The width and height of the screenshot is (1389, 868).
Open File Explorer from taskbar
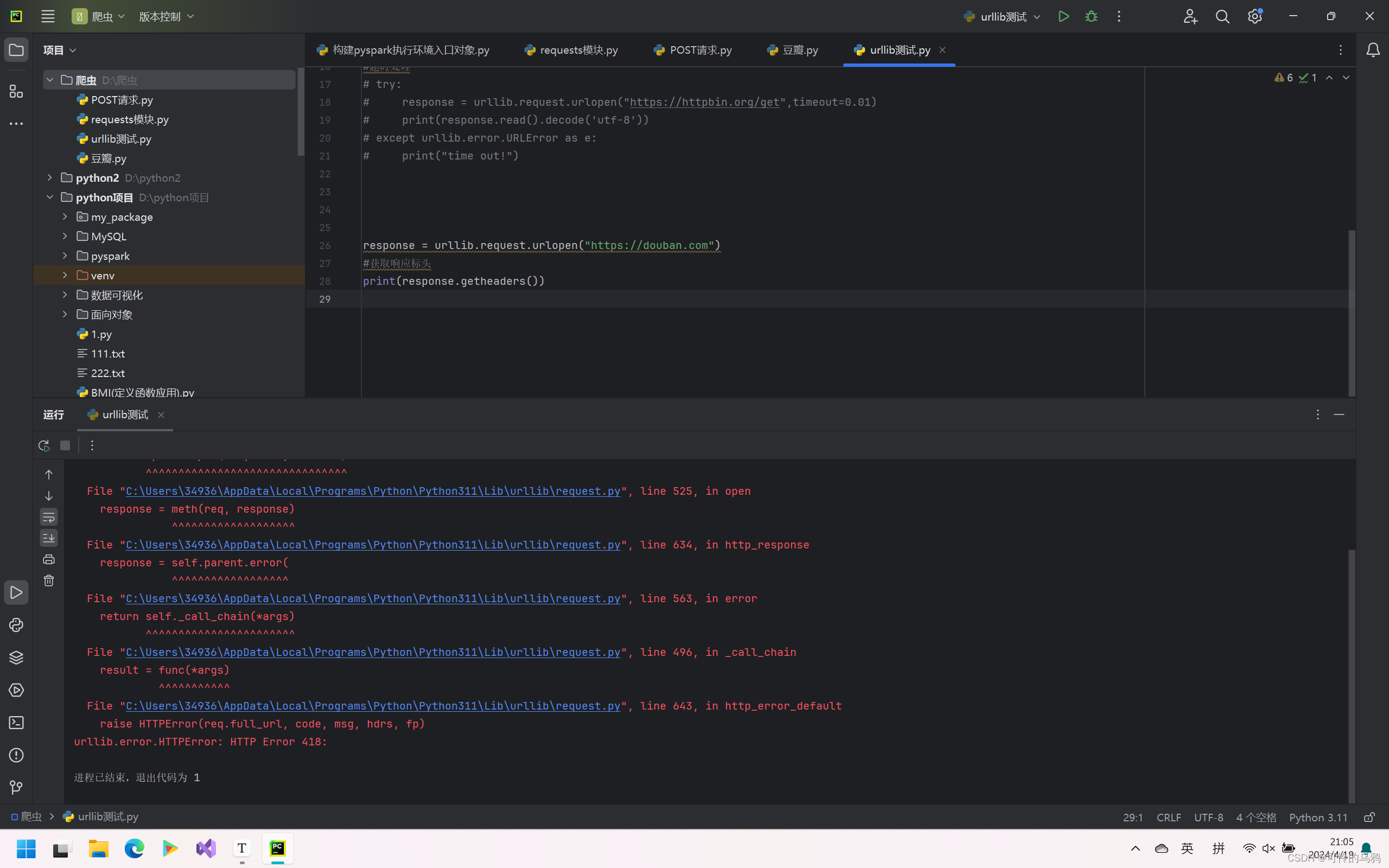pyautogui.click(x=98, y=848)
